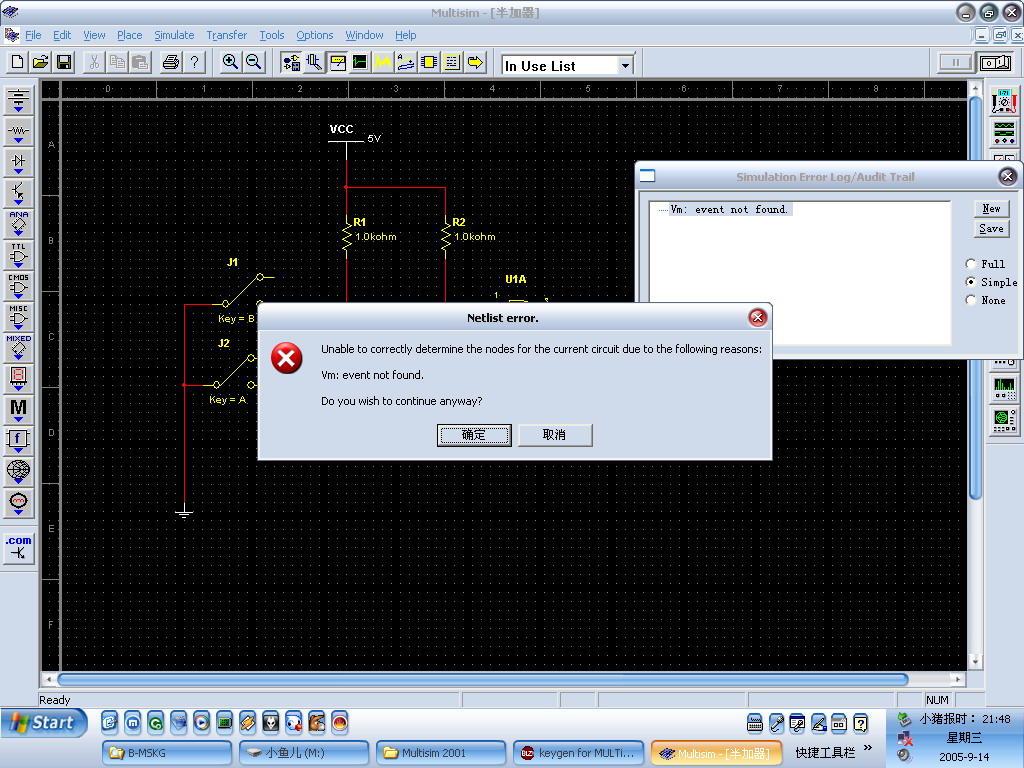Cancel with the 取消 button
This screenshot has width=1024, height=768.
pyautogui.click(x=555, y=435)
